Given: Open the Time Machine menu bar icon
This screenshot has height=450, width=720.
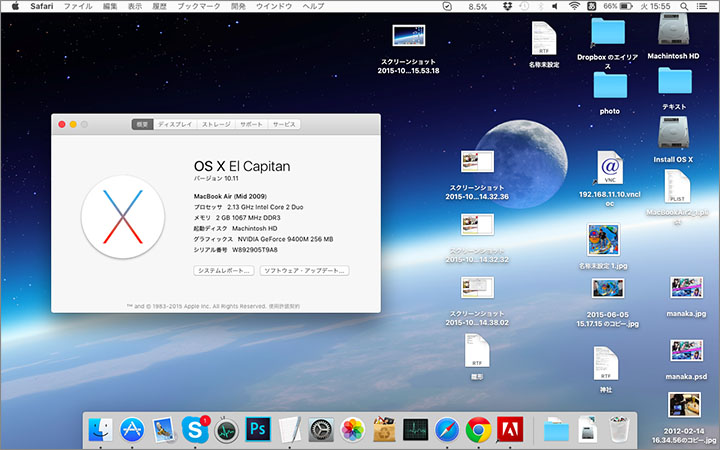Looking at the screenshot, I should click(x=524, y=6).
